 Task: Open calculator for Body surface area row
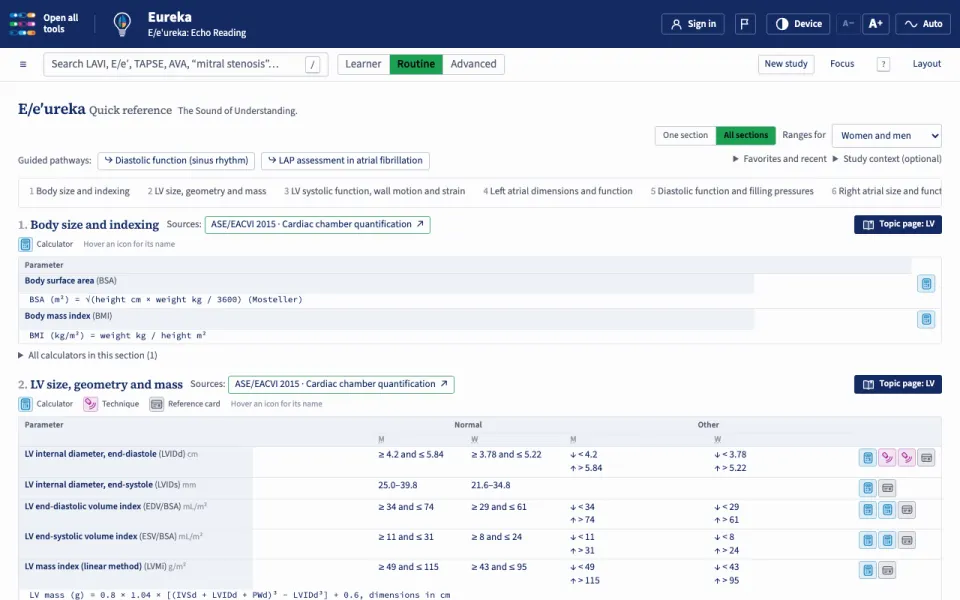pos(926,283)
